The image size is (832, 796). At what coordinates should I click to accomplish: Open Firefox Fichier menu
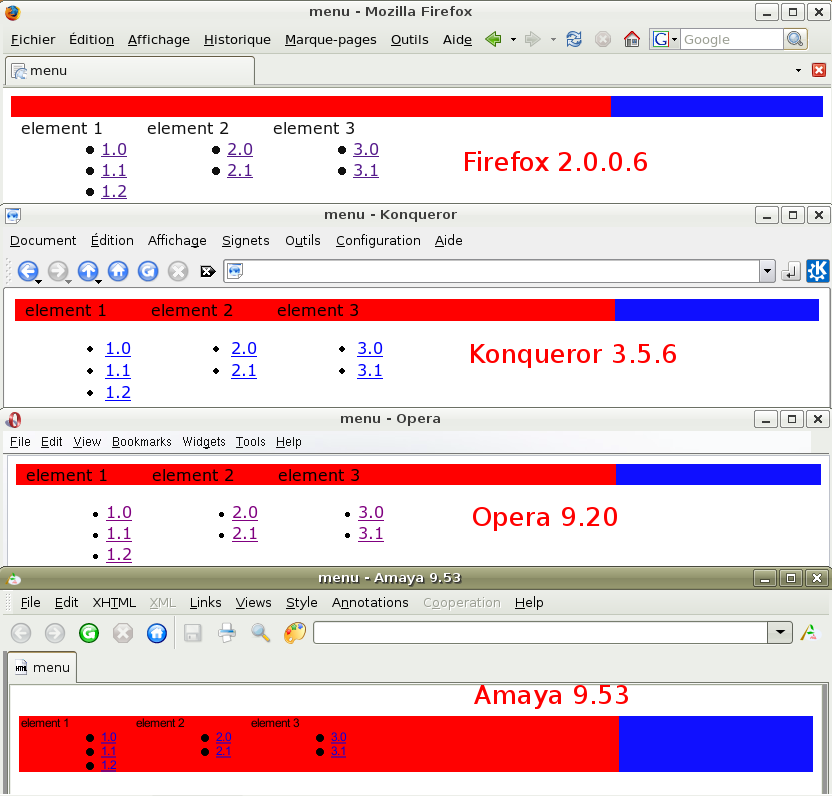pyautogui.click(x=33, y=40)
